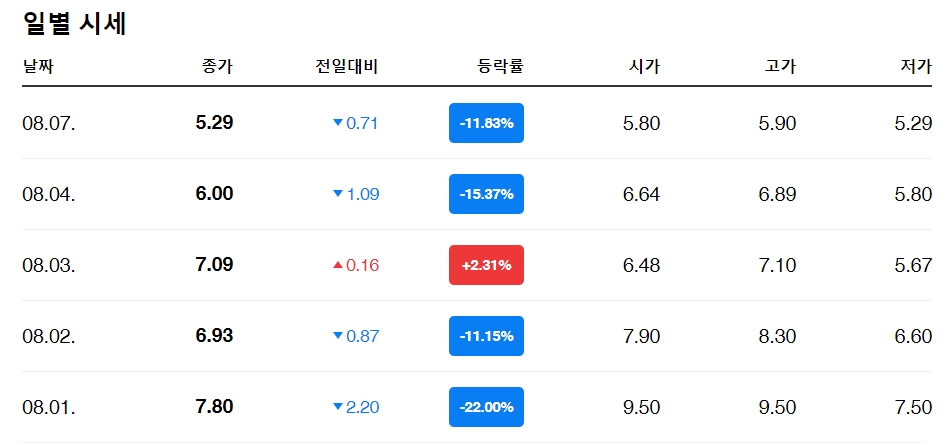This screenshot has height=444, width=948.
Task: Click the 전일대비 column header
Action: [347, 66]
